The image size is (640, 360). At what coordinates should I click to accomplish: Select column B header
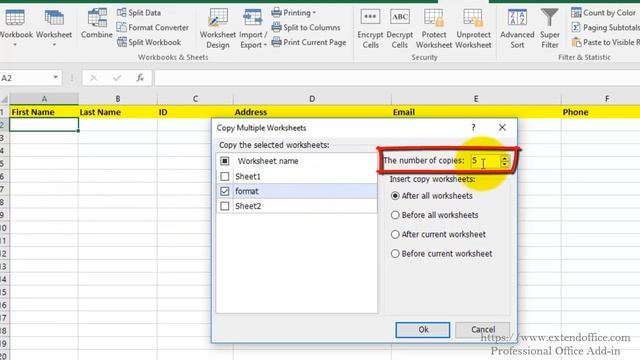(x=118, y=99)
